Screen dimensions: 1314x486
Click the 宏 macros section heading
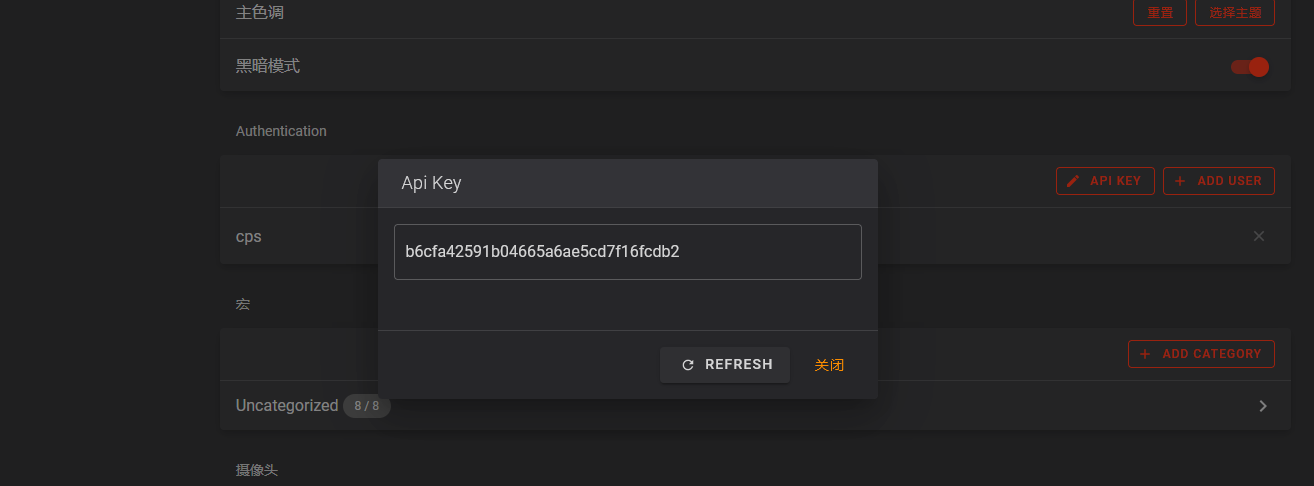[x=243, y=304]
